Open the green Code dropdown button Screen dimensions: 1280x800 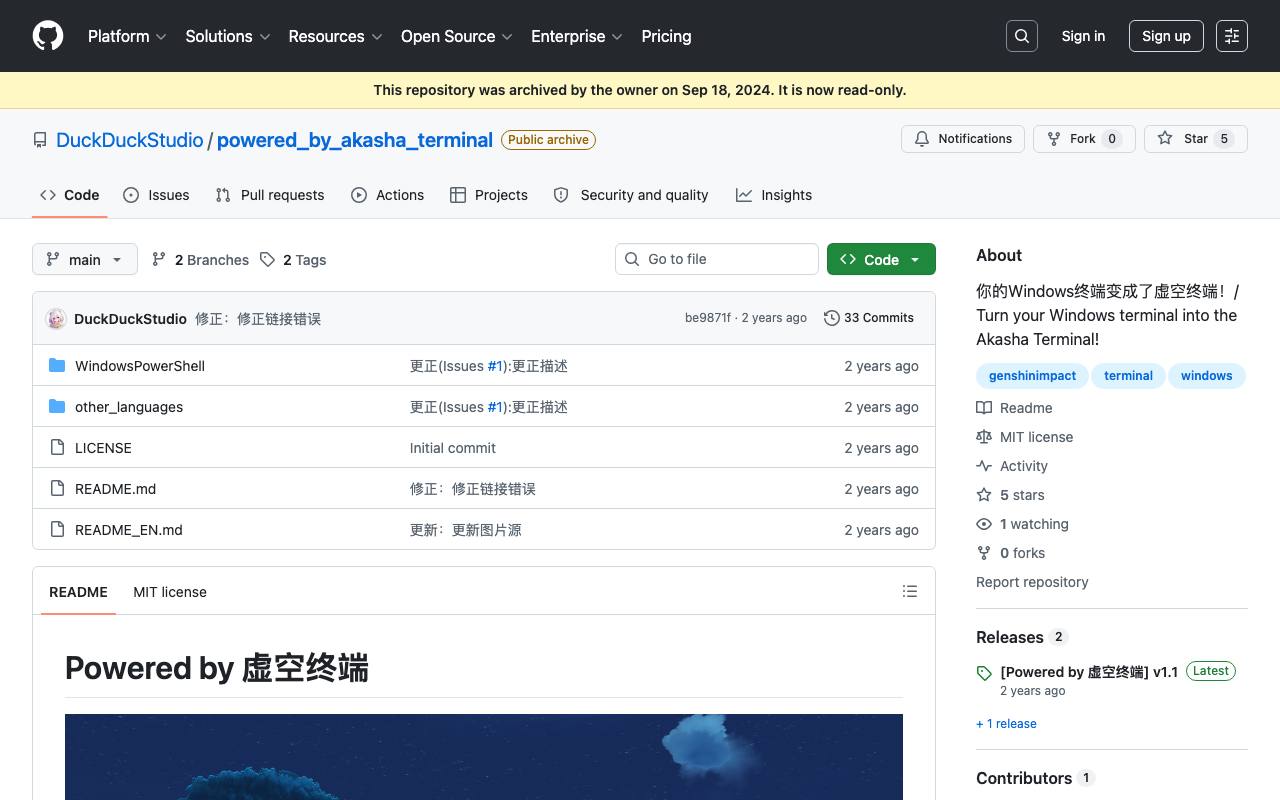[x=881, y=259]
